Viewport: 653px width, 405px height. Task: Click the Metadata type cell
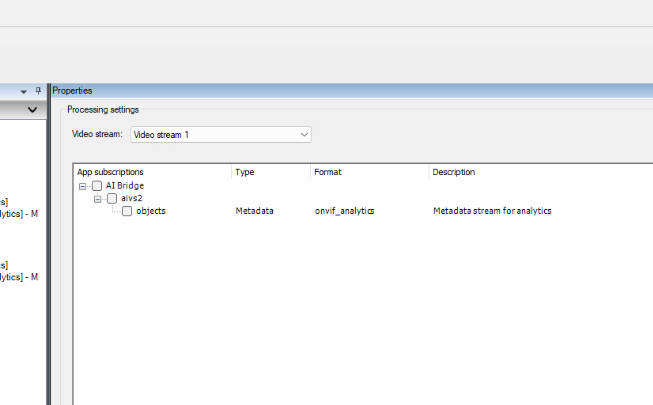coord(254,211)
